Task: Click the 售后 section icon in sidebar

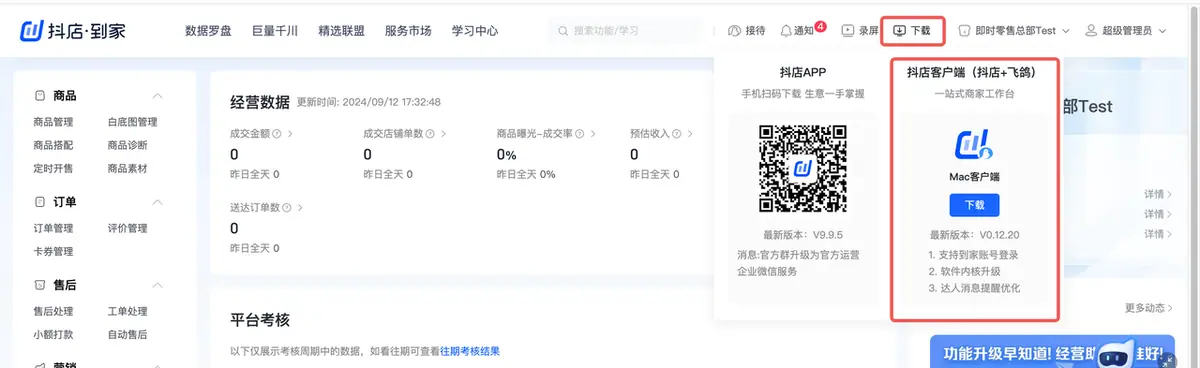Action: coord(39,285)
